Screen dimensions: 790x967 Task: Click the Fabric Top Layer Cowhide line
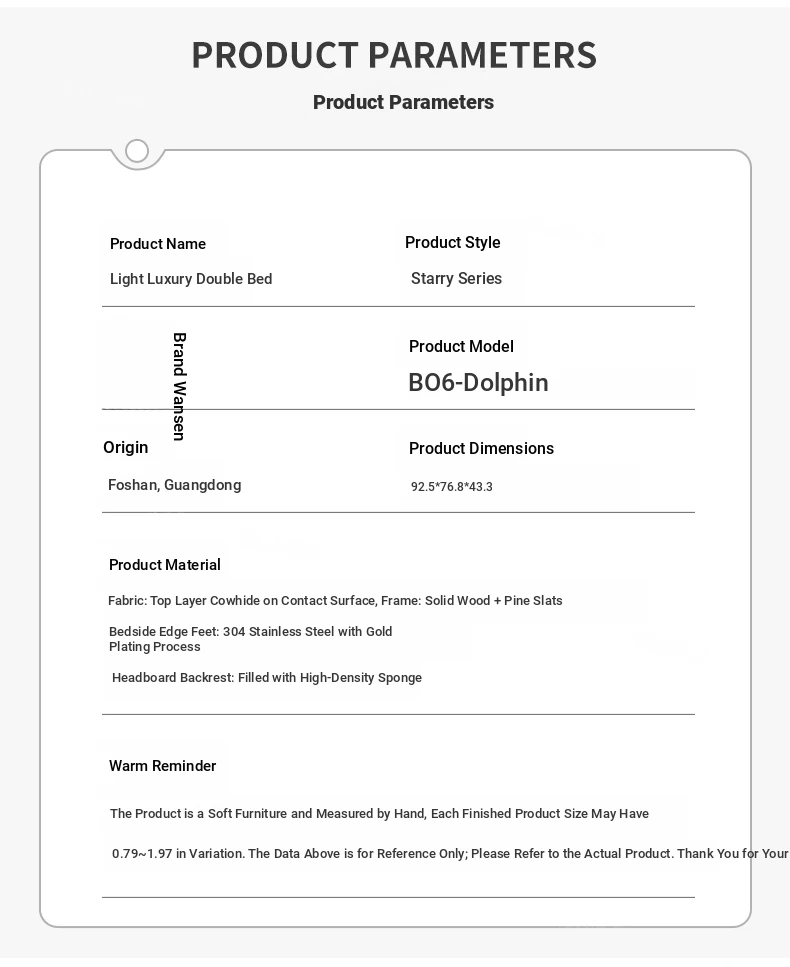pyautogui.click(x=335, y=601)
